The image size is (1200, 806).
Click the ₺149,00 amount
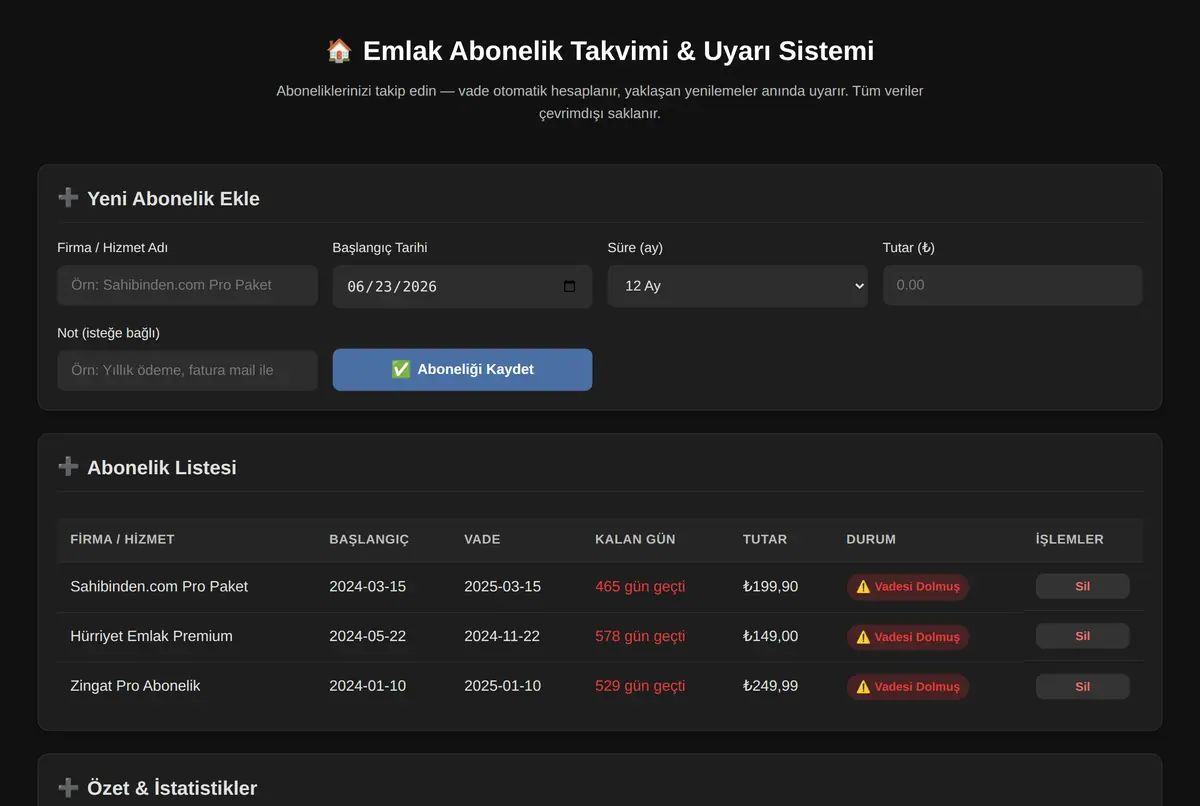[770, 636]
